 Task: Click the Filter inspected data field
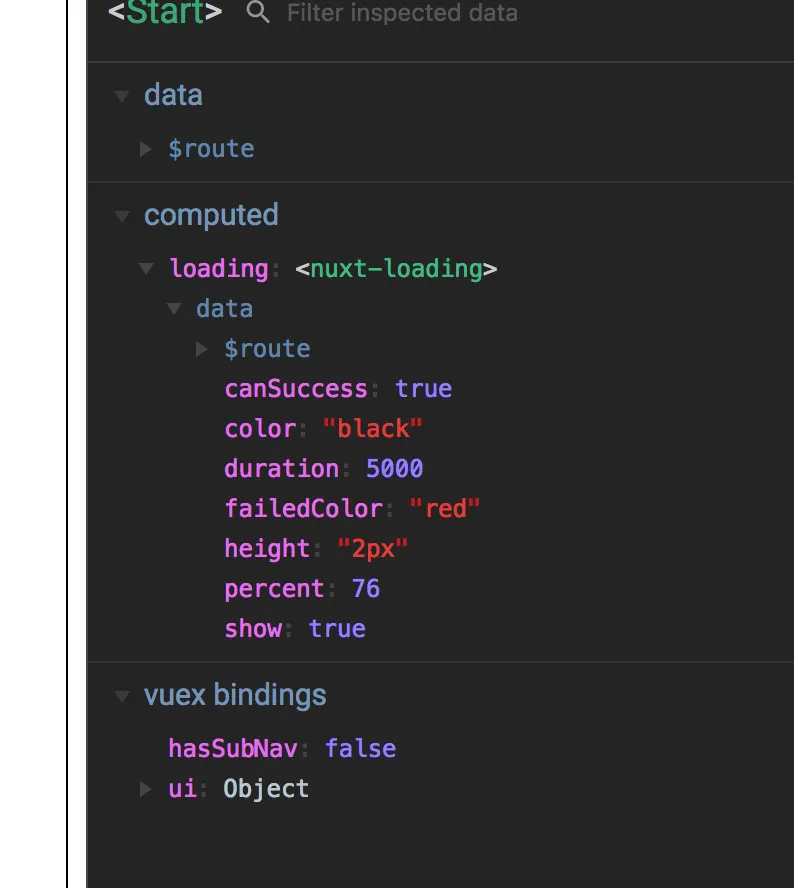click(402, 13)
